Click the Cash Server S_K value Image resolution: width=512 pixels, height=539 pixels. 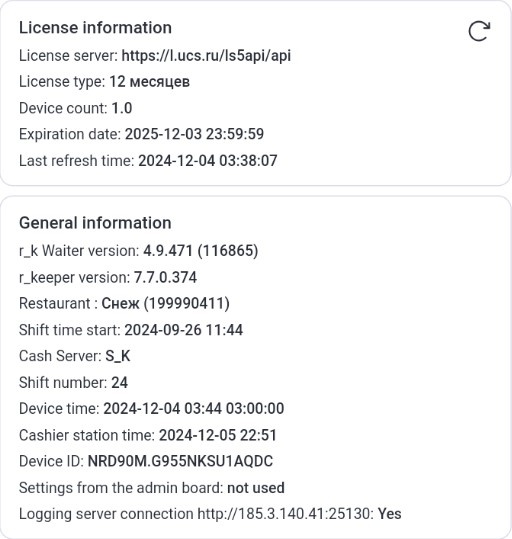tap(118, 356)
